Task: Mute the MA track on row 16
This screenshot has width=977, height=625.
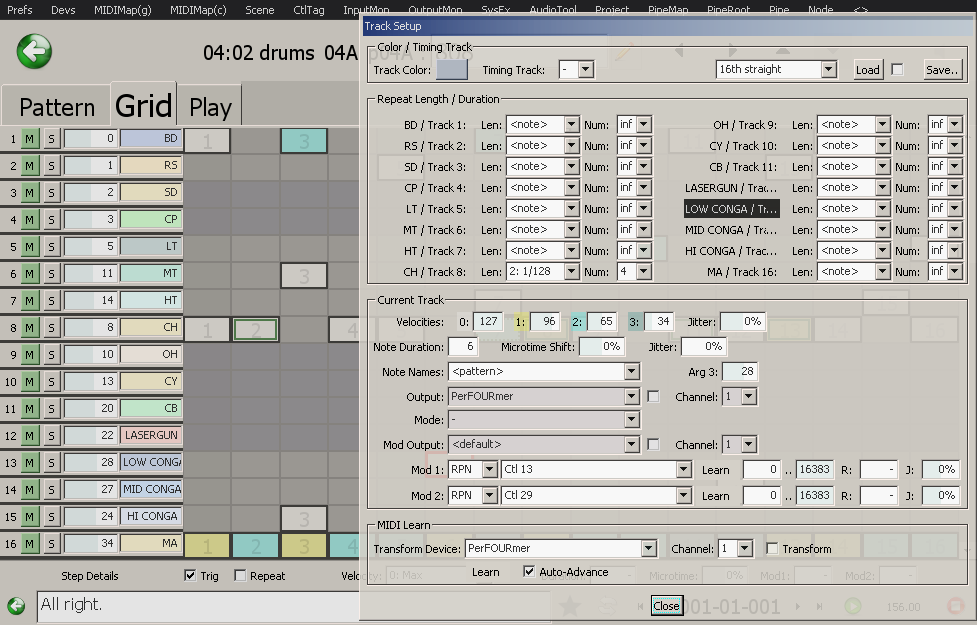Action: 30,544
